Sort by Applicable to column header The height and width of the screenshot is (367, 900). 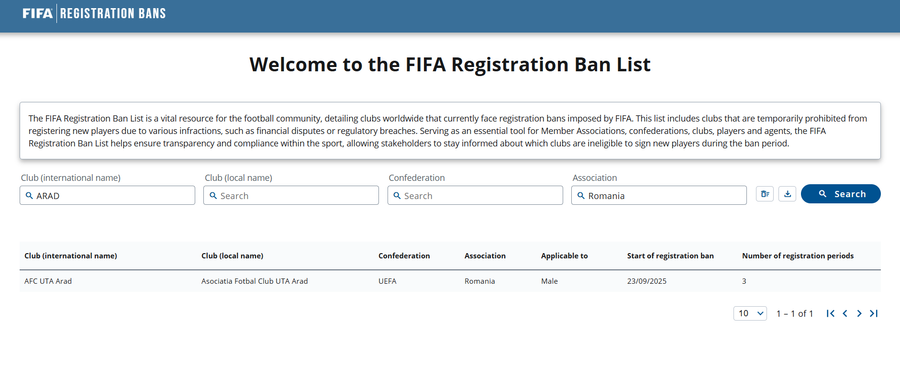(564, 256)
